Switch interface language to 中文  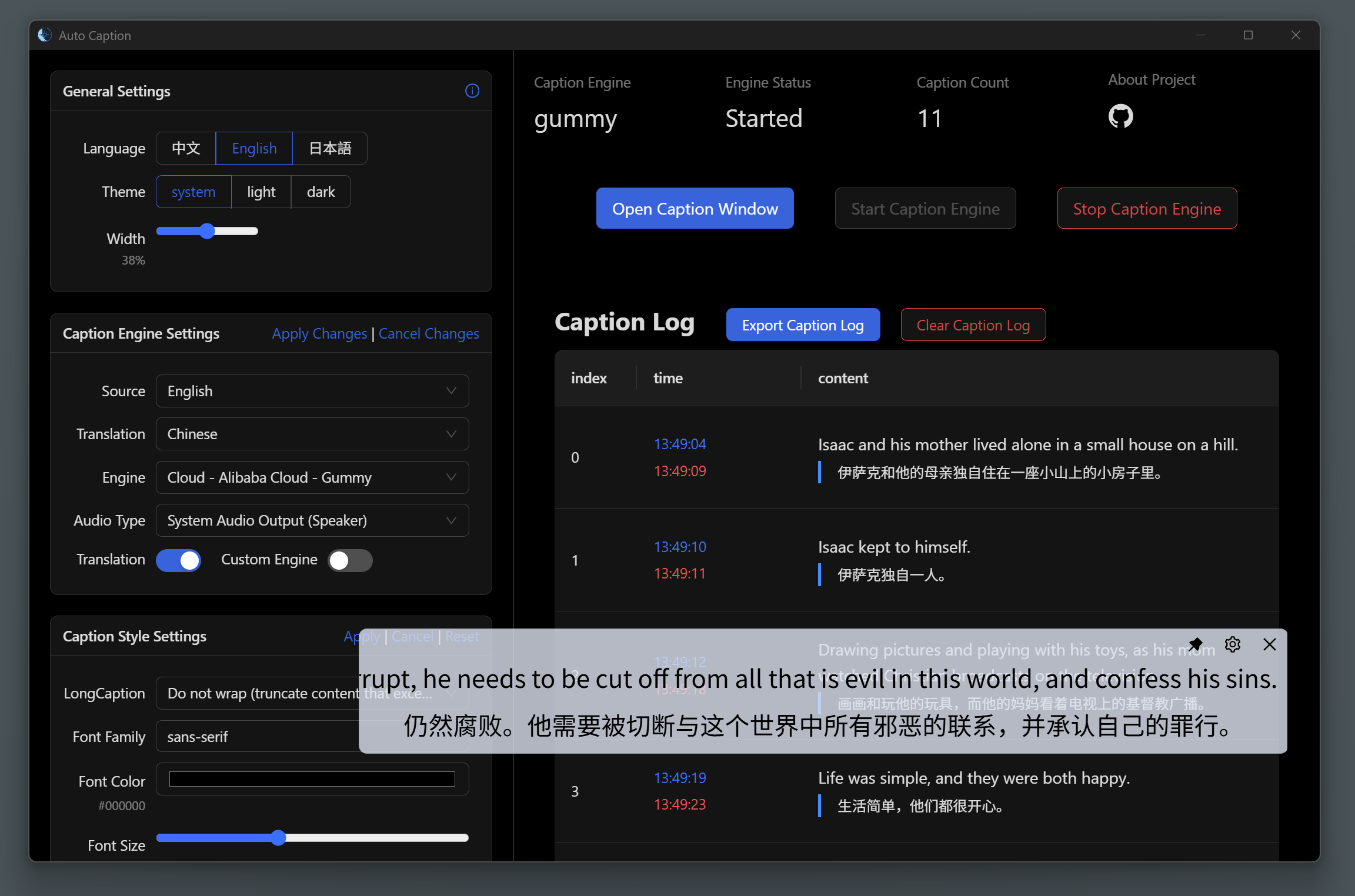[x=186, y=148]
